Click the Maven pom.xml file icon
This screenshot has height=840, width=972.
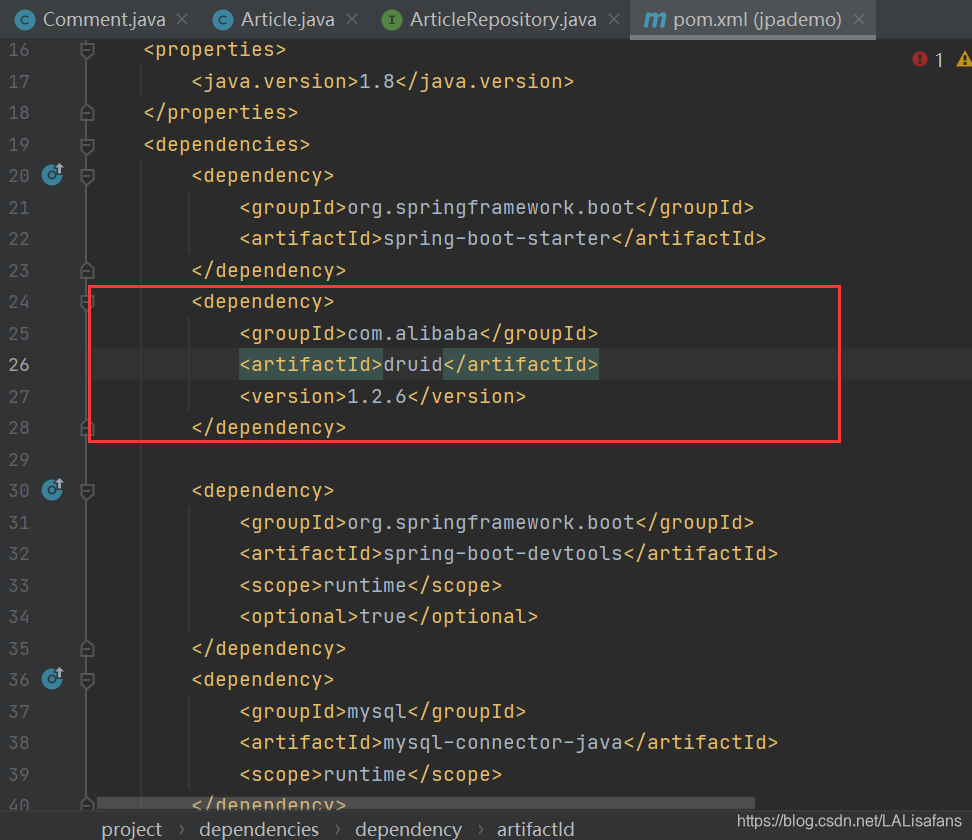(655, 20)
